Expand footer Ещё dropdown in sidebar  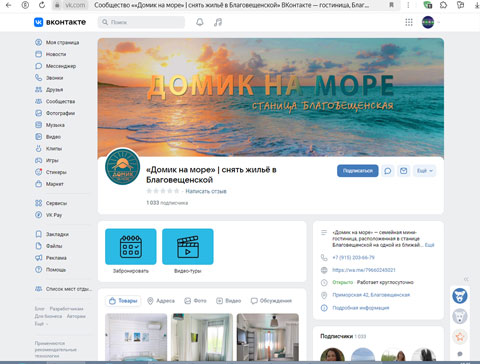pos(41,323)
